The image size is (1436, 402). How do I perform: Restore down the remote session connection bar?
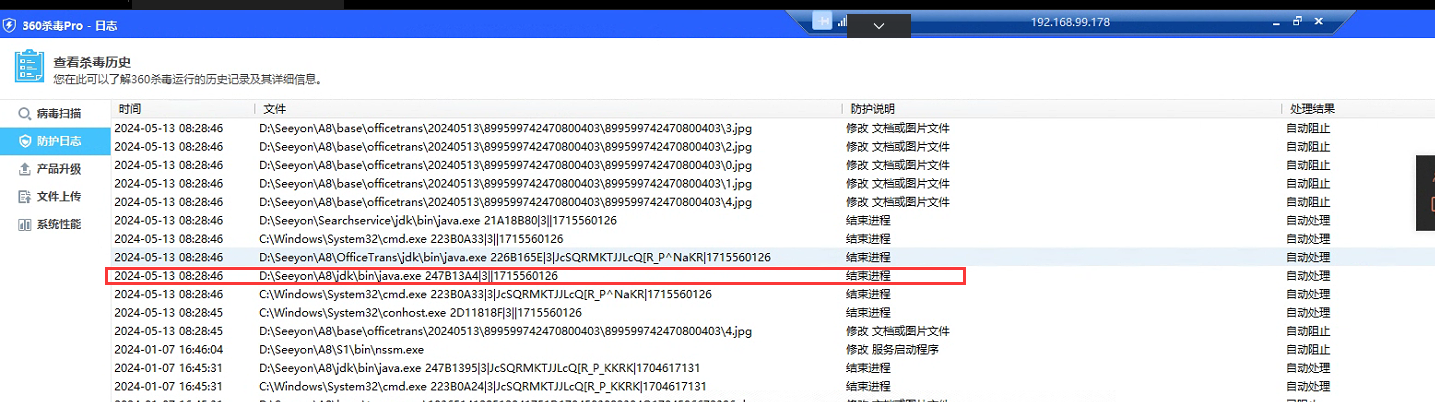click(1297, 21)
